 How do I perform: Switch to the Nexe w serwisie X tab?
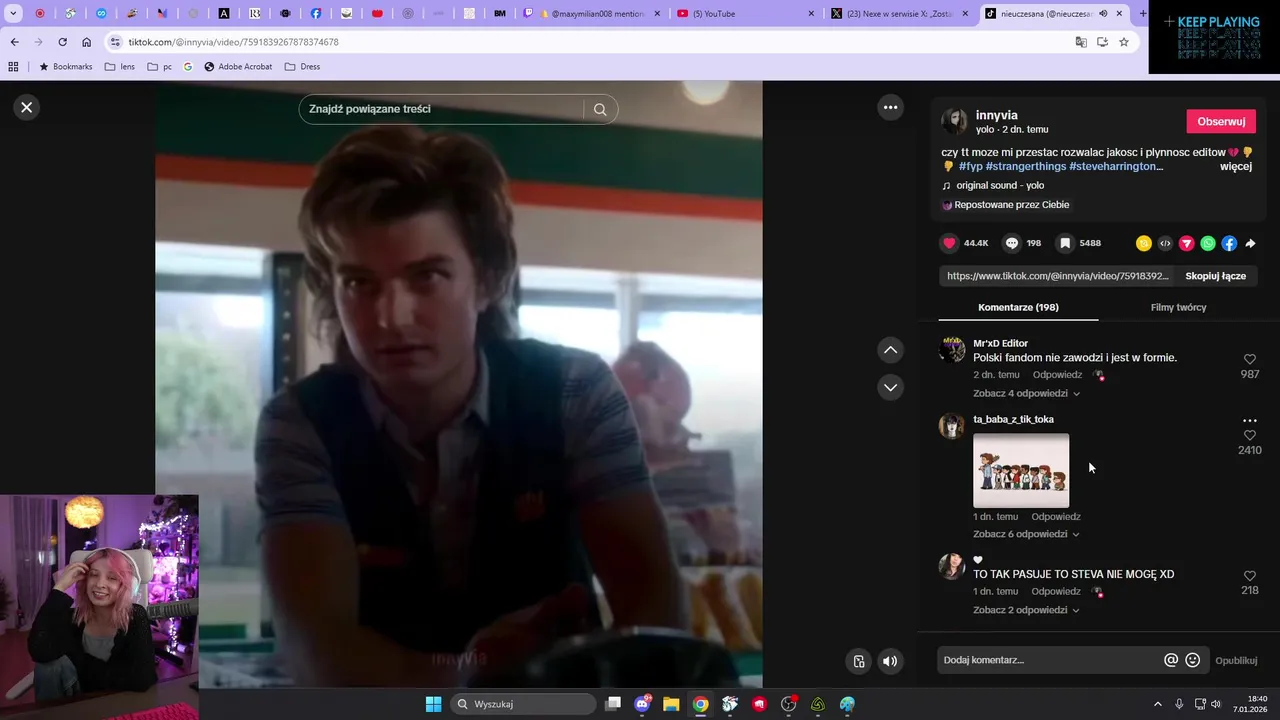click(900, 14)
